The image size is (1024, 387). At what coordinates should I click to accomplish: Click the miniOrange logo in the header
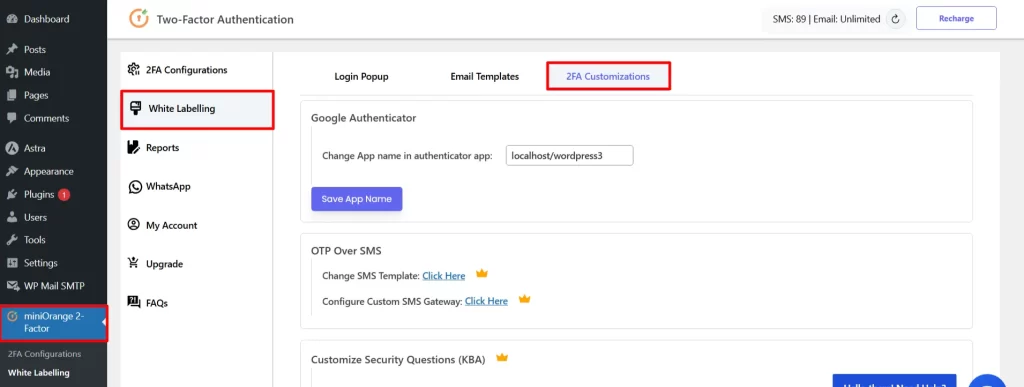click(x=139, y=18)
